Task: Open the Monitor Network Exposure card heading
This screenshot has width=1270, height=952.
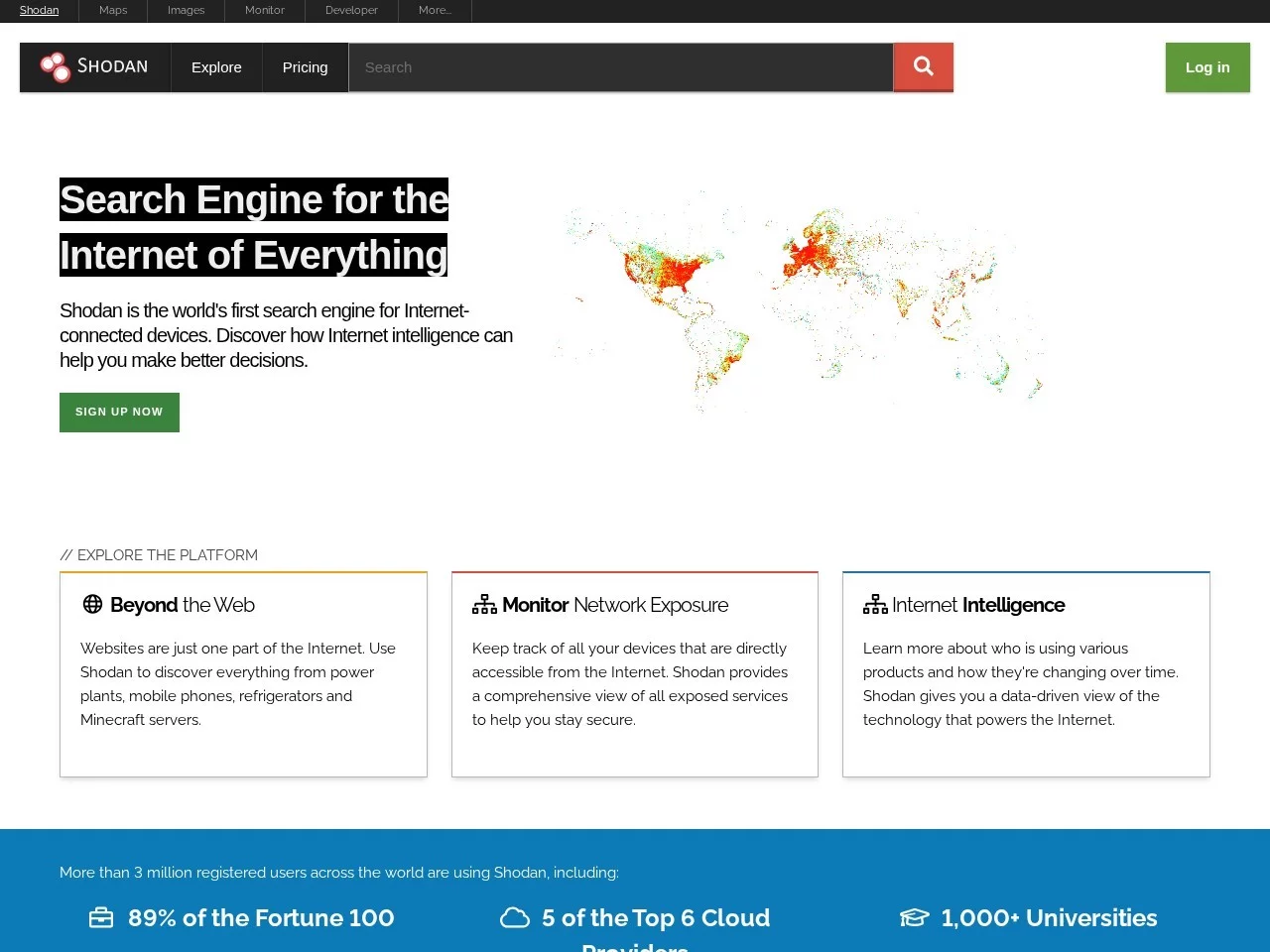Action: (615, 605)
